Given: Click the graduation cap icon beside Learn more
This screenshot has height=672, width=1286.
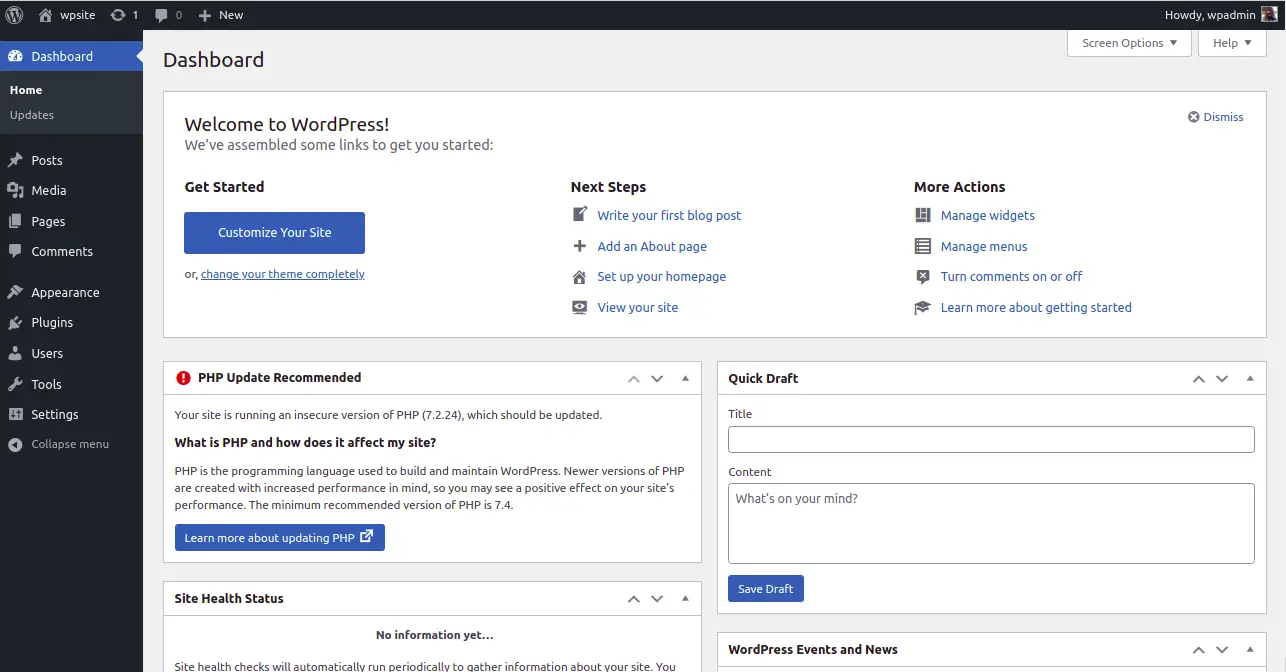Looking at the screenshot, I should 923,307.
